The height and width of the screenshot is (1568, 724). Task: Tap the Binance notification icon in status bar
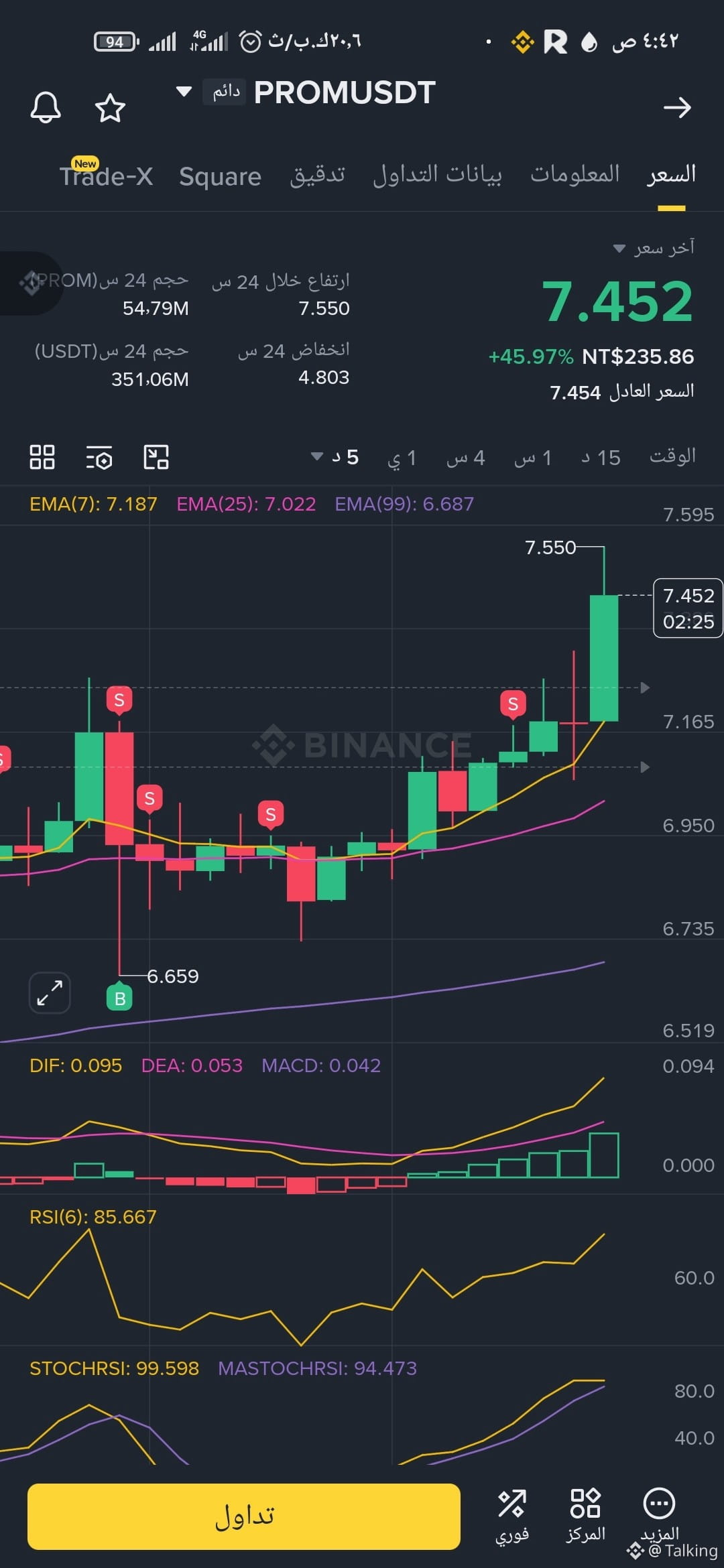coord(522,42)
